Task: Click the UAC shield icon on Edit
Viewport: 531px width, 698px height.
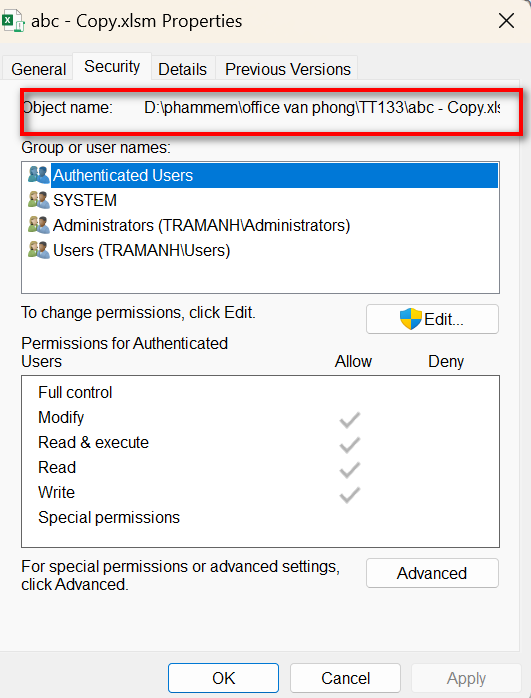Action: [410, 319]
